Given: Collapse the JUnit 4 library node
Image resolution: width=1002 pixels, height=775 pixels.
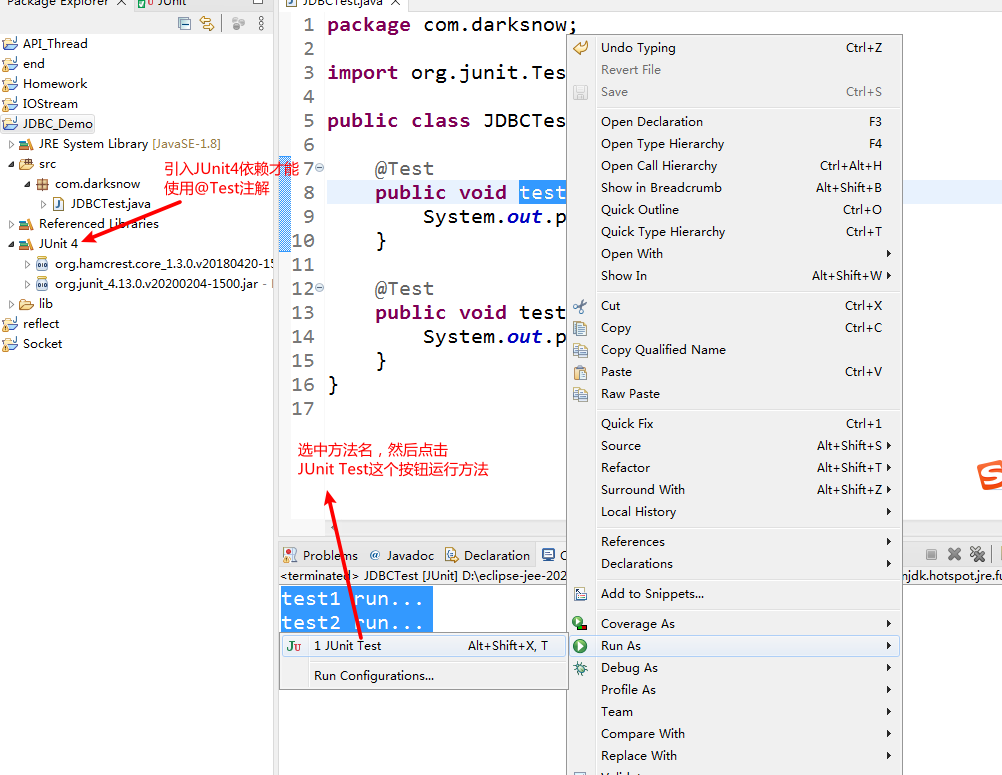Looking at the screenshot, I should pos(11,244).
